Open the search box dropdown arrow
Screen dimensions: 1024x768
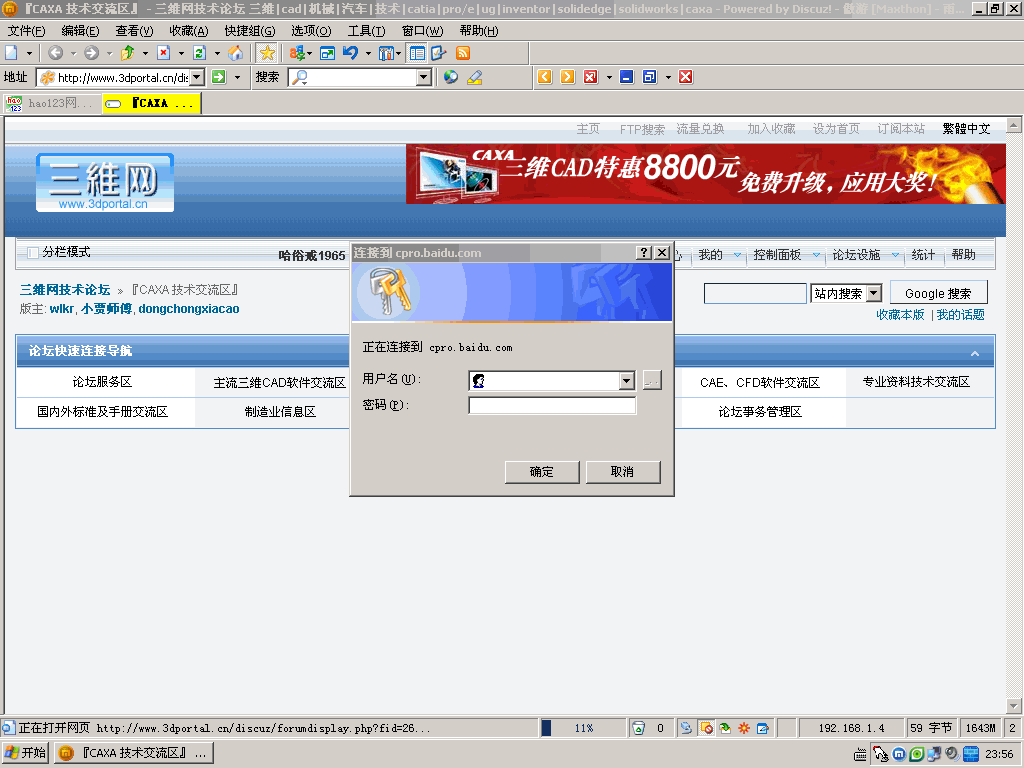[423, 77]
